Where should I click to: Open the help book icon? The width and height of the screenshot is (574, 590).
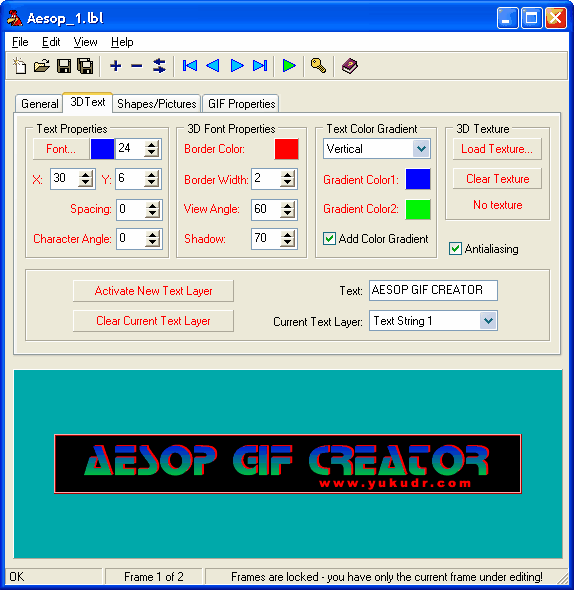click(350, 66)
